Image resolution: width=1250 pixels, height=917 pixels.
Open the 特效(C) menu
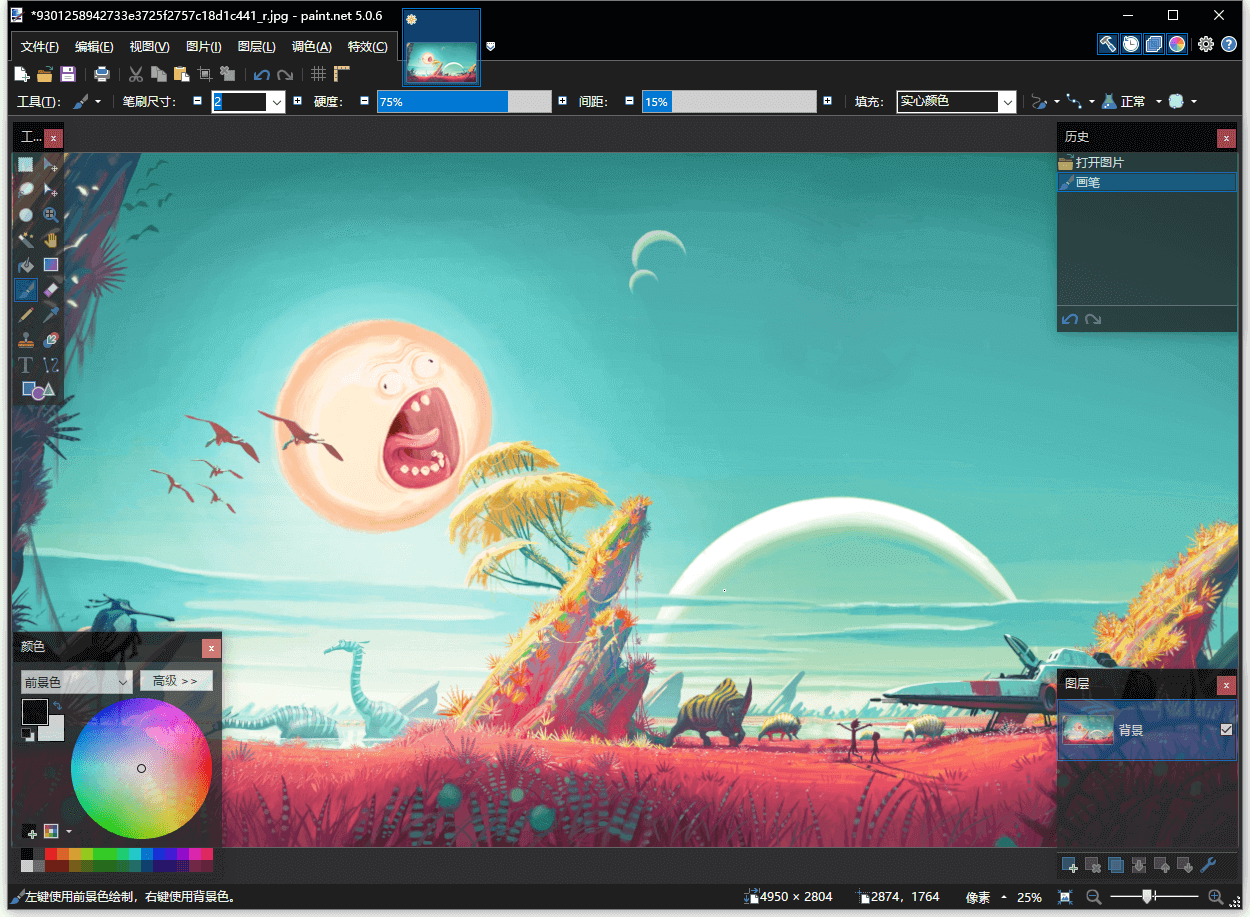click(x=368, y=47)
